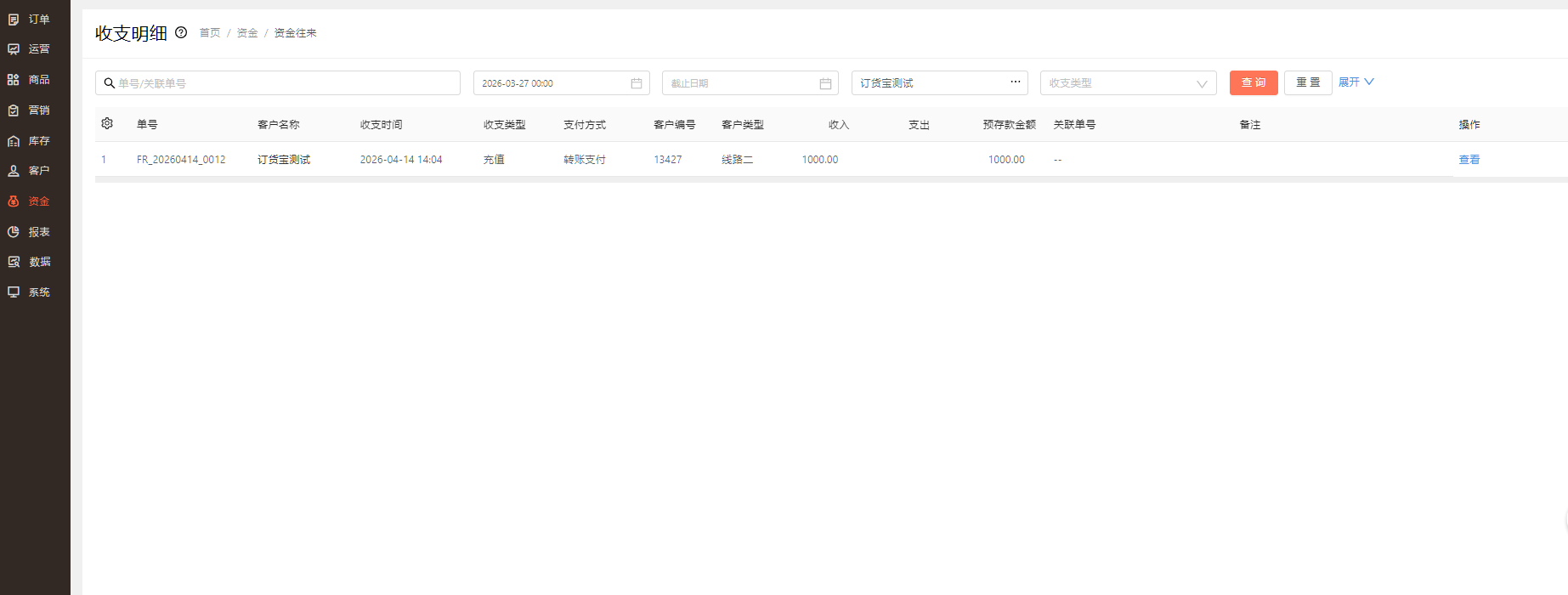Click the horizontal scrollbar under table

coord(831,179)
